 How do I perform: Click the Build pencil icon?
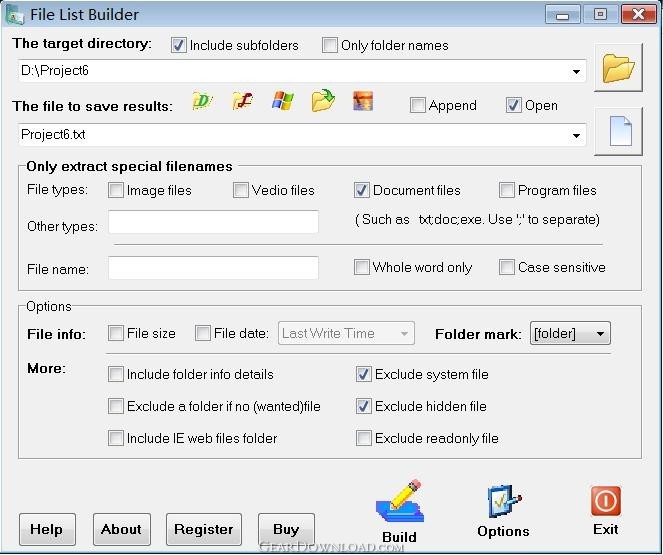click(x=400, y=502)
